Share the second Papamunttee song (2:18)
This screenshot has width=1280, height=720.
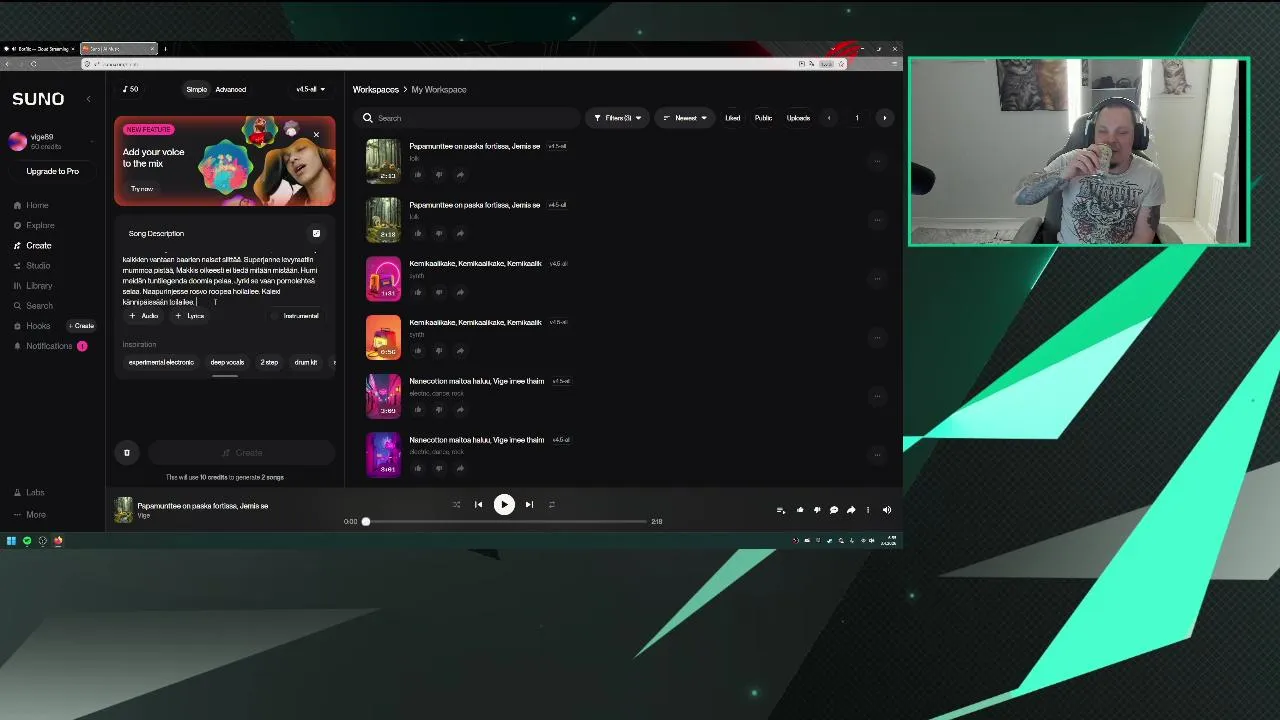(x=460, y=234)
